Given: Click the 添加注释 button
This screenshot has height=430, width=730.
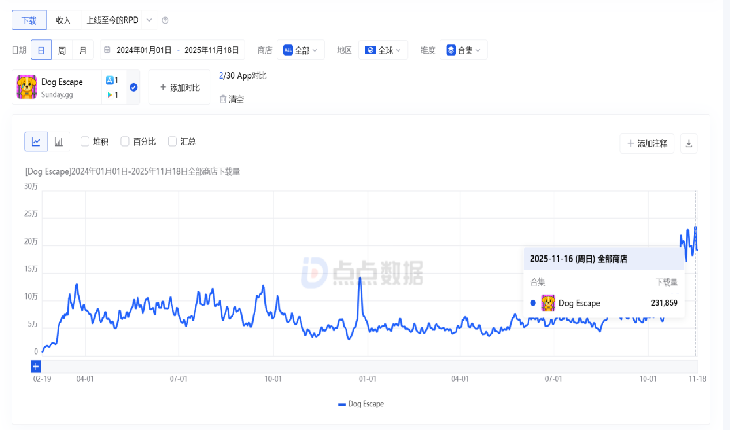Looking at the screenshot, I should (x=646, y=144).
